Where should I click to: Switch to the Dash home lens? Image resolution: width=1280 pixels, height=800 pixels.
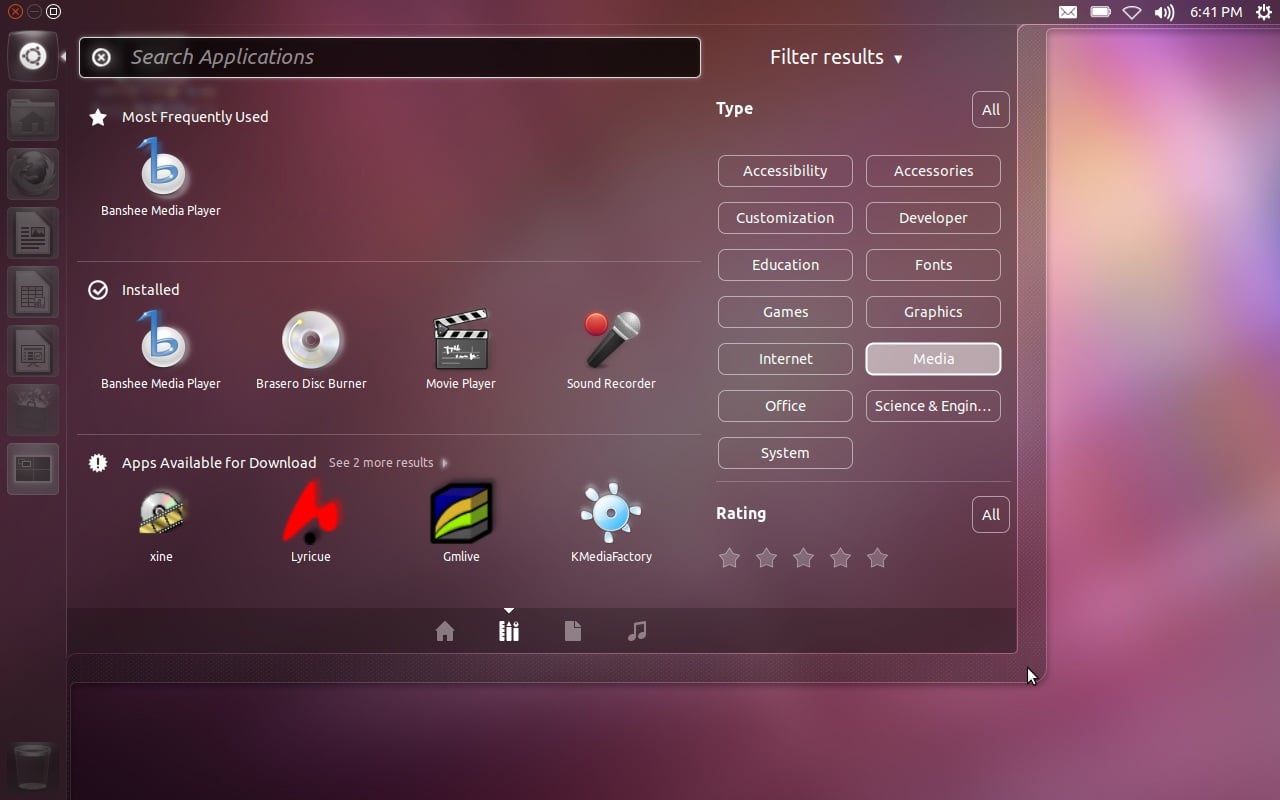click(x=445, y=631)
